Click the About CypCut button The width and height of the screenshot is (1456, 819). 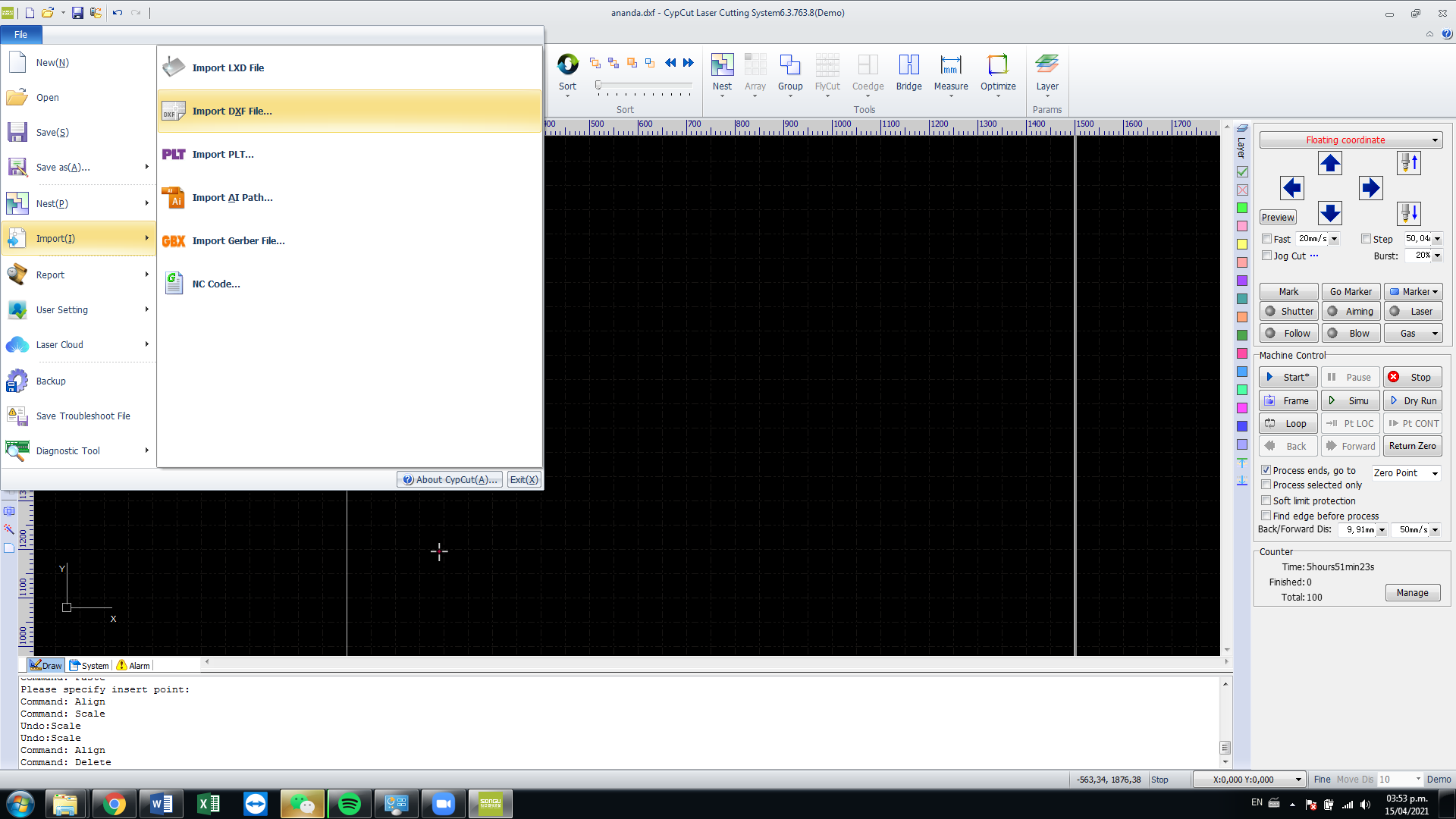[x=450, y=479]
